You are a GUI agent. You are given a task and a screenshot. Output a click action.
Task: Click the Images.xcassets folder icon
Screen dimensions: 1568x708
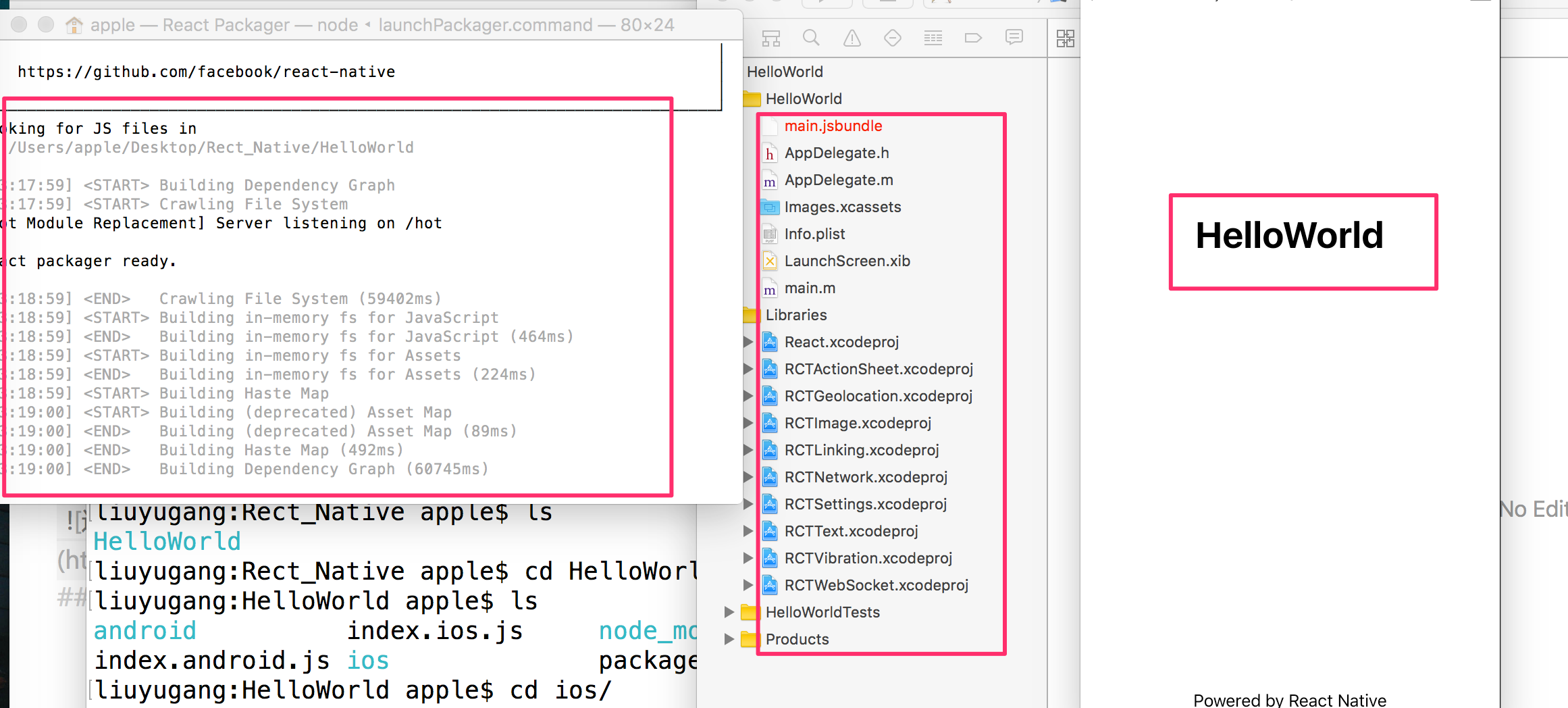point(770,207)
